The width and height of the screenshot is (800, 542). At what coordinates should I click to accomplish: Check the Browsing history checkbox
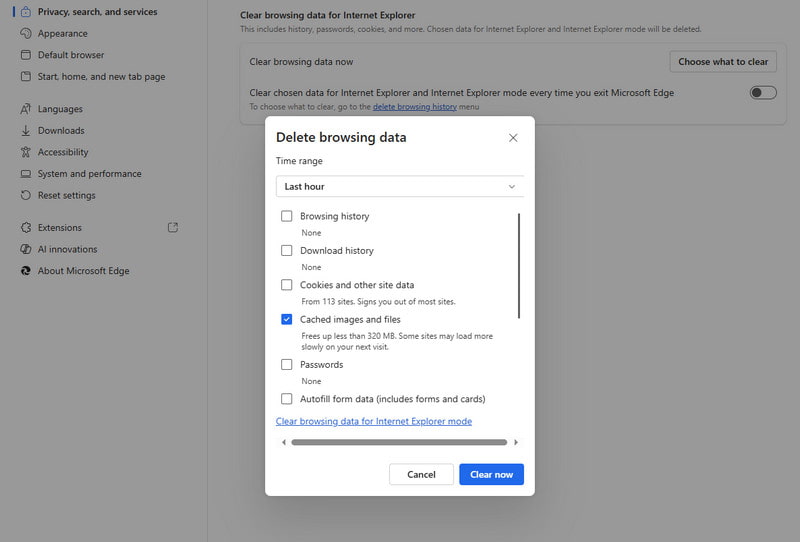click(287, 216)
